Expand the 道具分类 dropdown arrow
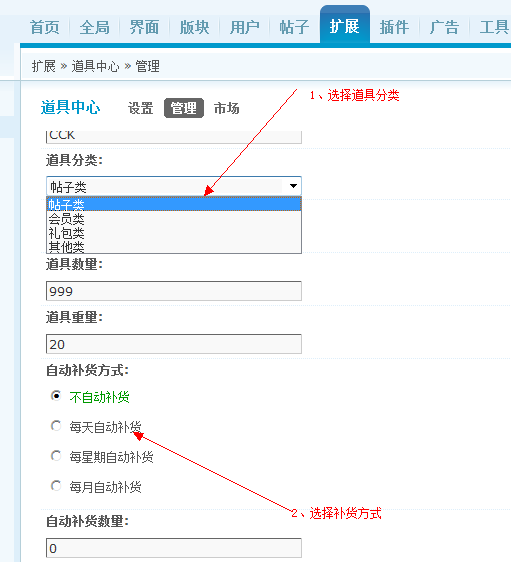 click(x=293, y=186)
